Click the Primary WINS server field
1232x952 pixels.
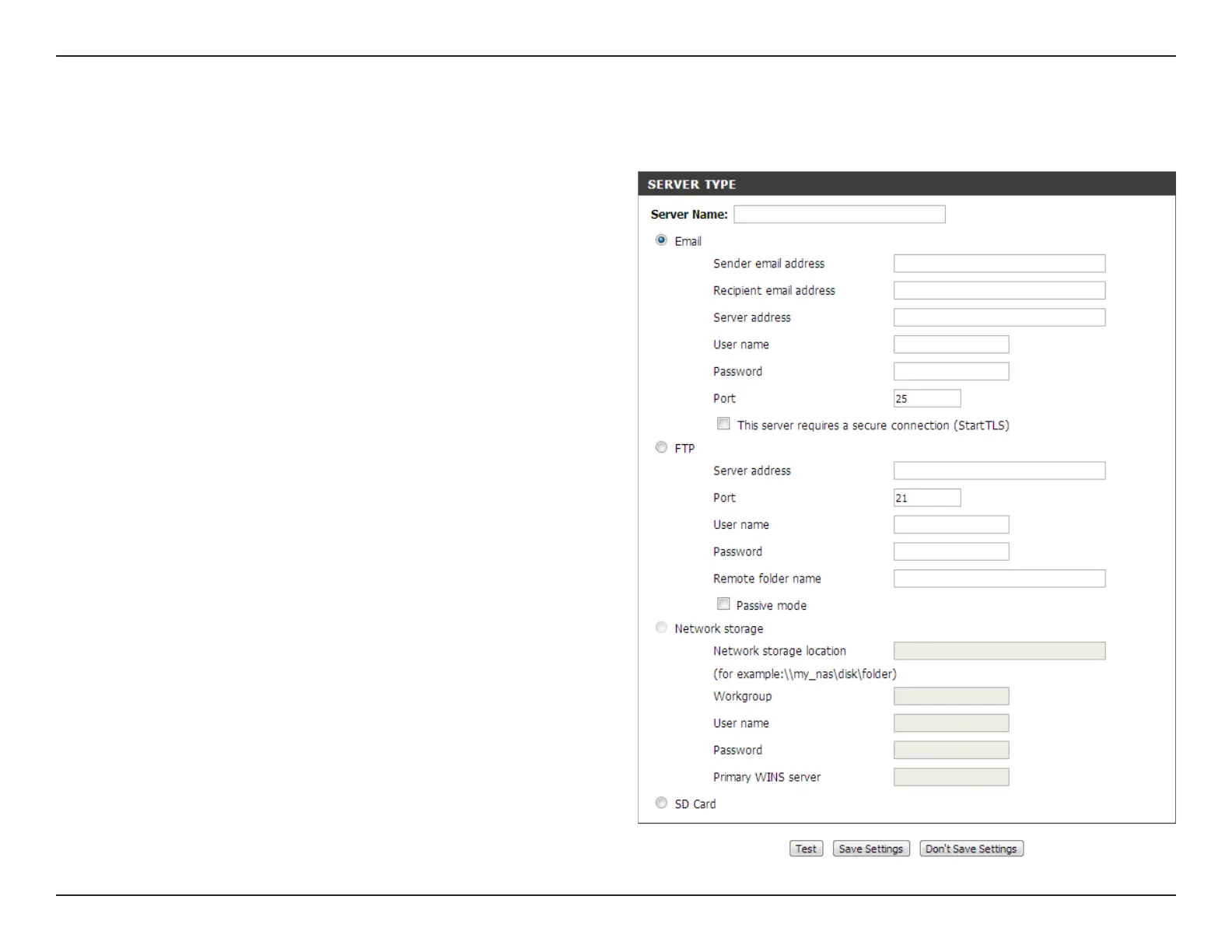[951, 777]
